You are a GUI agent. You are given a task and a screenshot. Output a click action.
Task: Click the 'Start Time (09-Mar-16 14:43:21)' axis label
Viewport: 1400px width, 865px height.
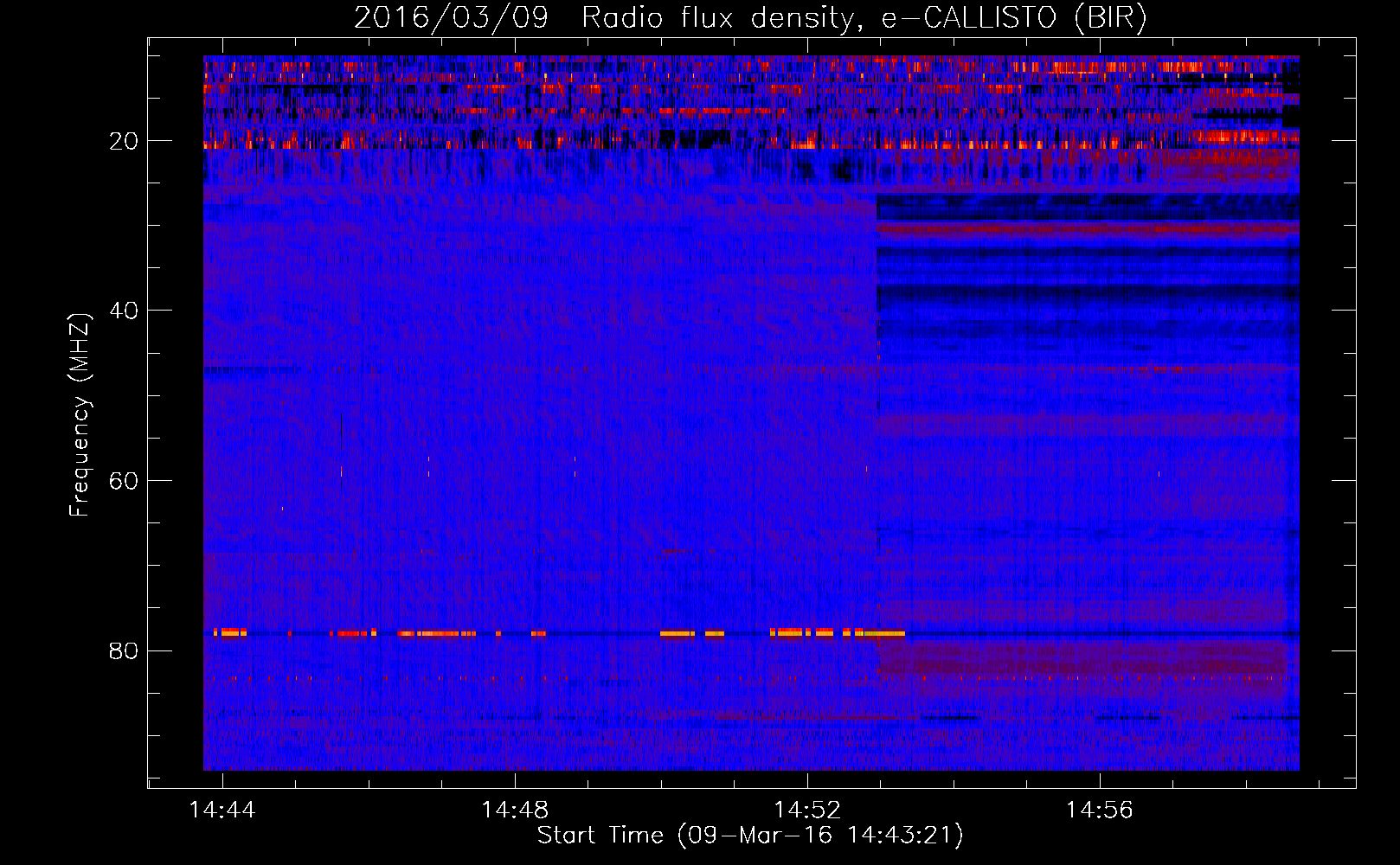[750, 836]
